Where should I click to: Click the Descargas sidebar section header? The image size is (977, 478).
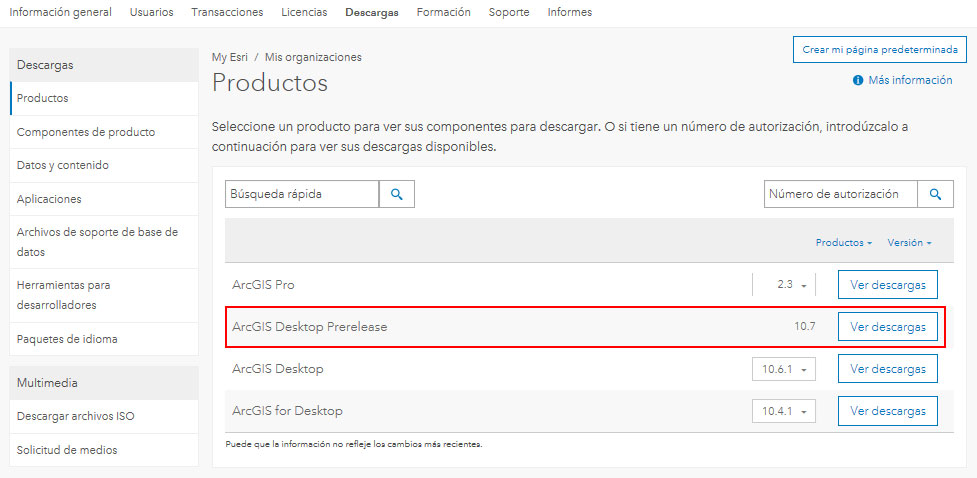coord(104,65)
